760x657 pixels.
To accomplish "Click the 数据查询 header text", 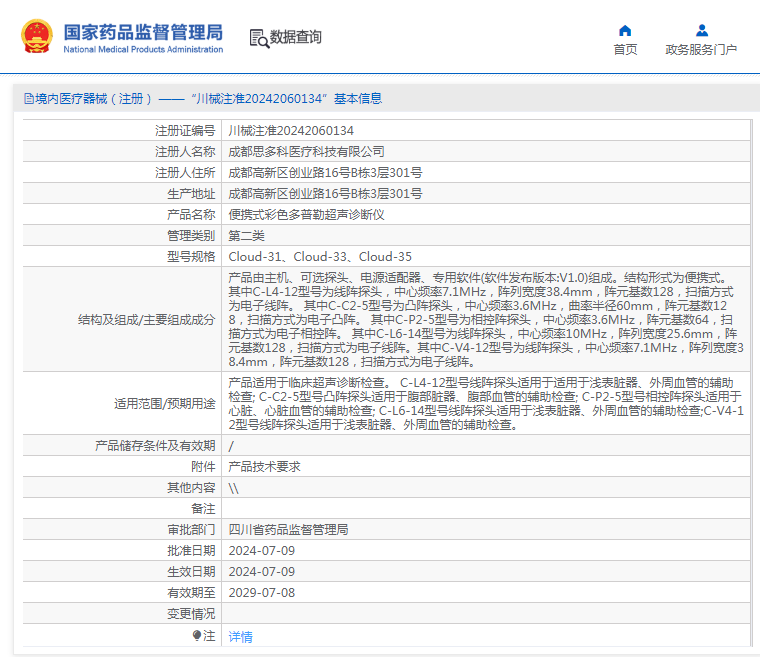I will [296, 38].
